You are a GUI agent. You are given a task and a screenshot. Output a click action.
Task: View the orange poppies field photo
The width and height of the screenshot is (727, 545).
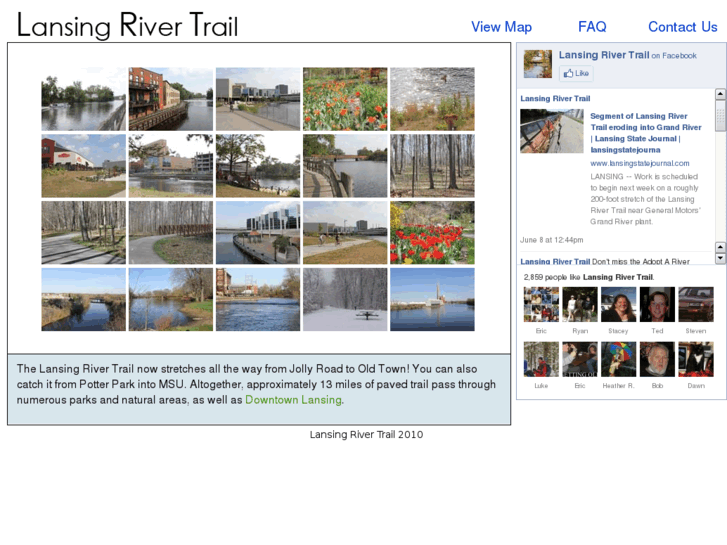click(x=345, y=99)
